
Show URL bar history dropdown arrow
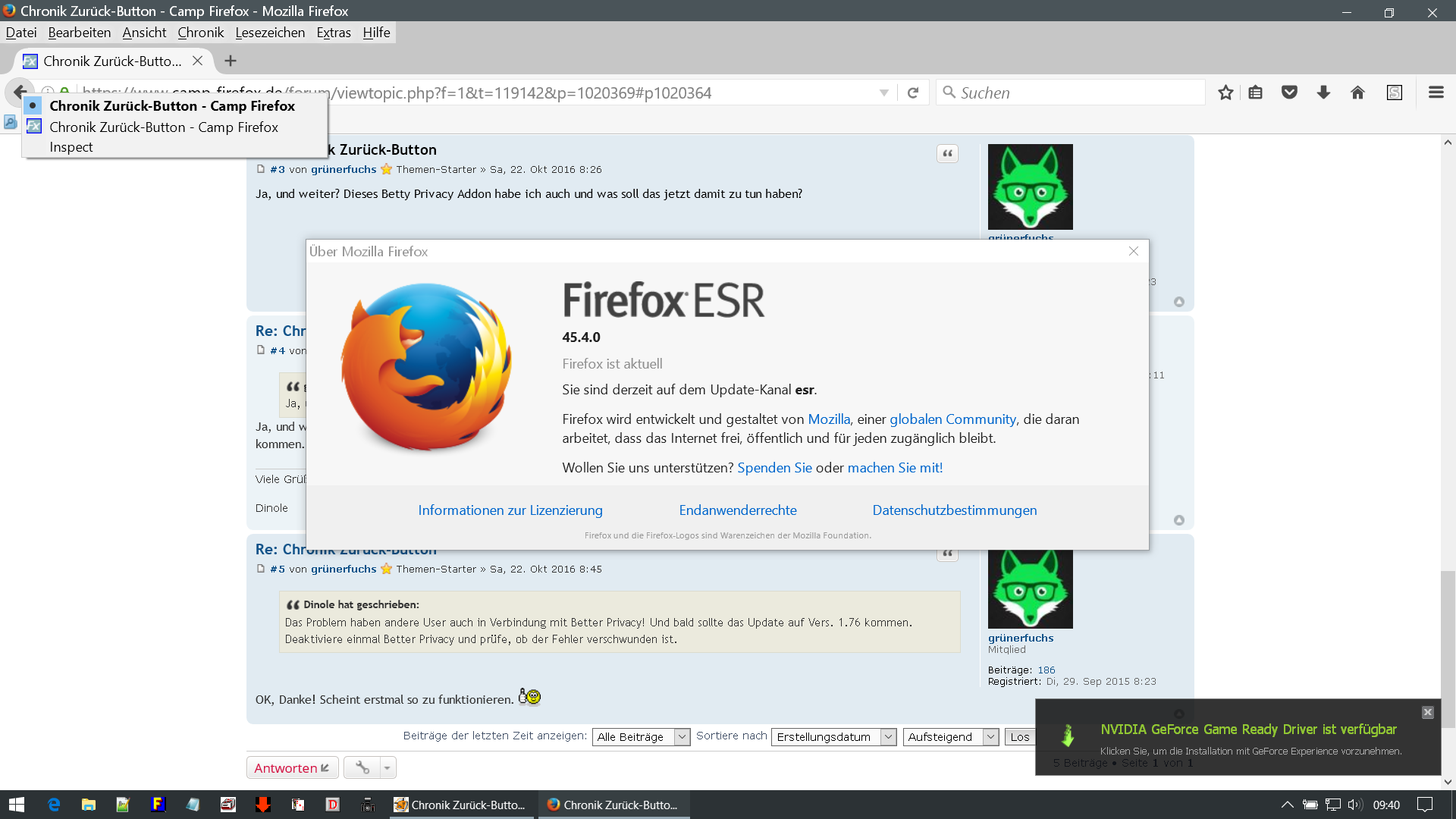tap(883, 93)
